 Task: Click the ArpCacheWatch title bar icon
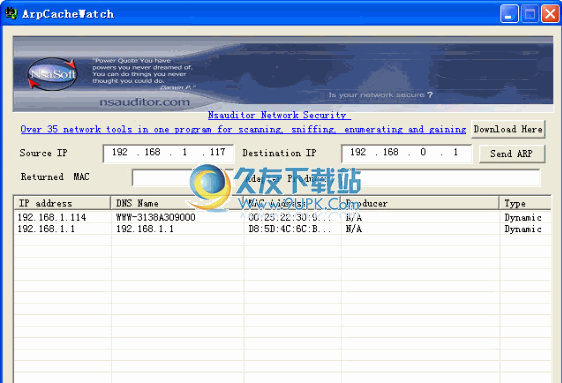(11, 14)
